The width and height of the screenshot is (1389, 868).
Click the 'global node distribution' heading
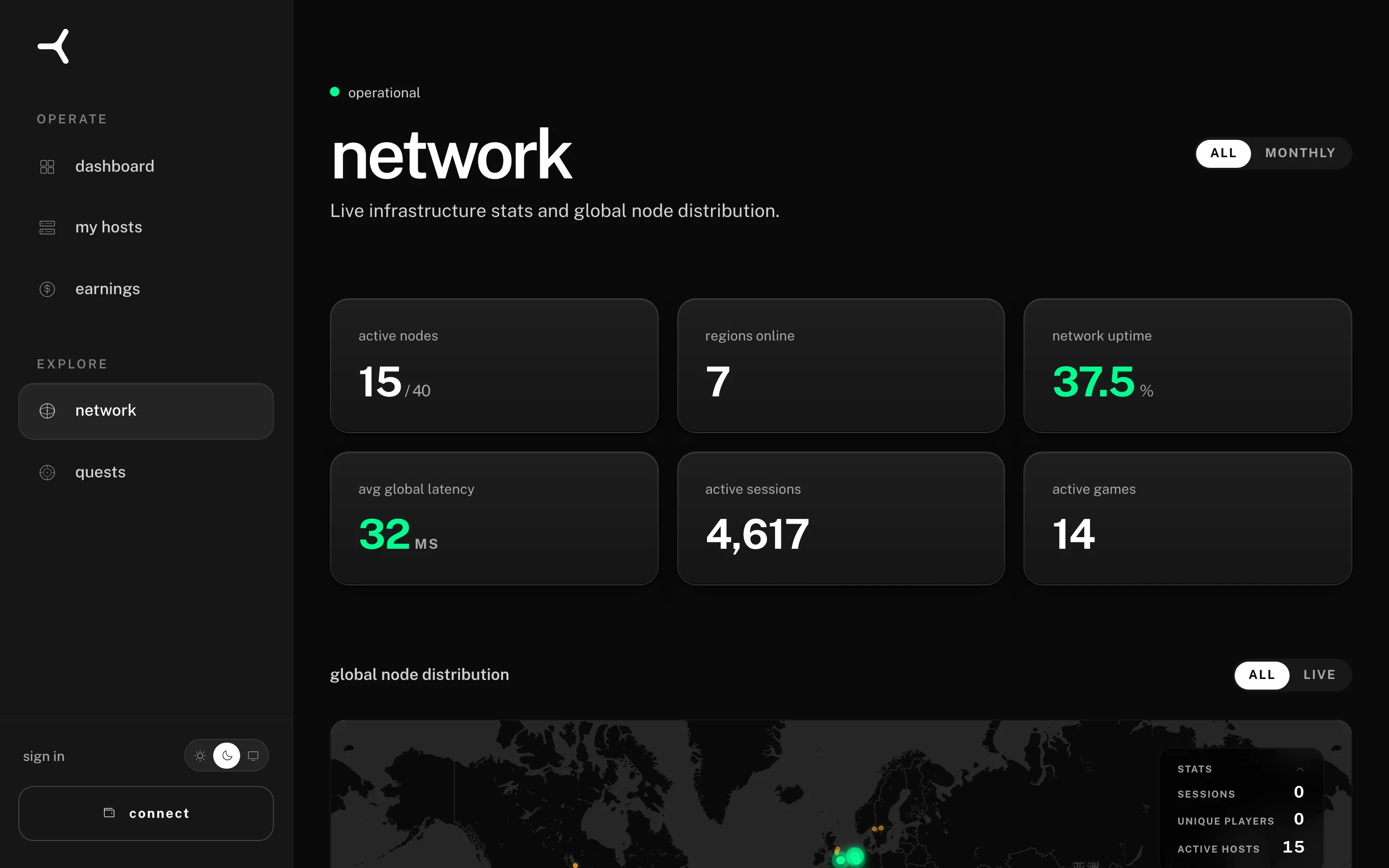coord(420,675)
